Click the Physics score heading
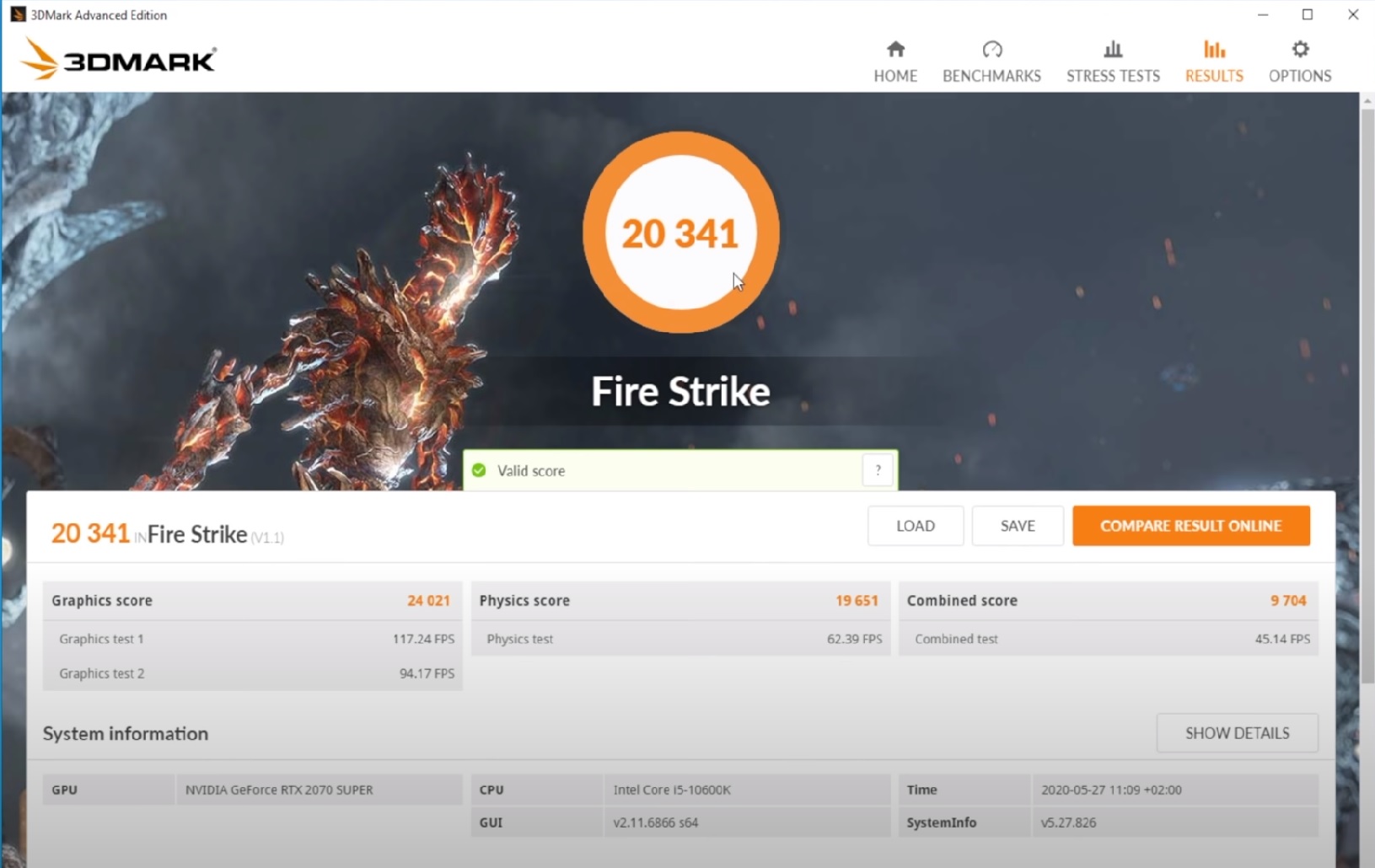 524,601
